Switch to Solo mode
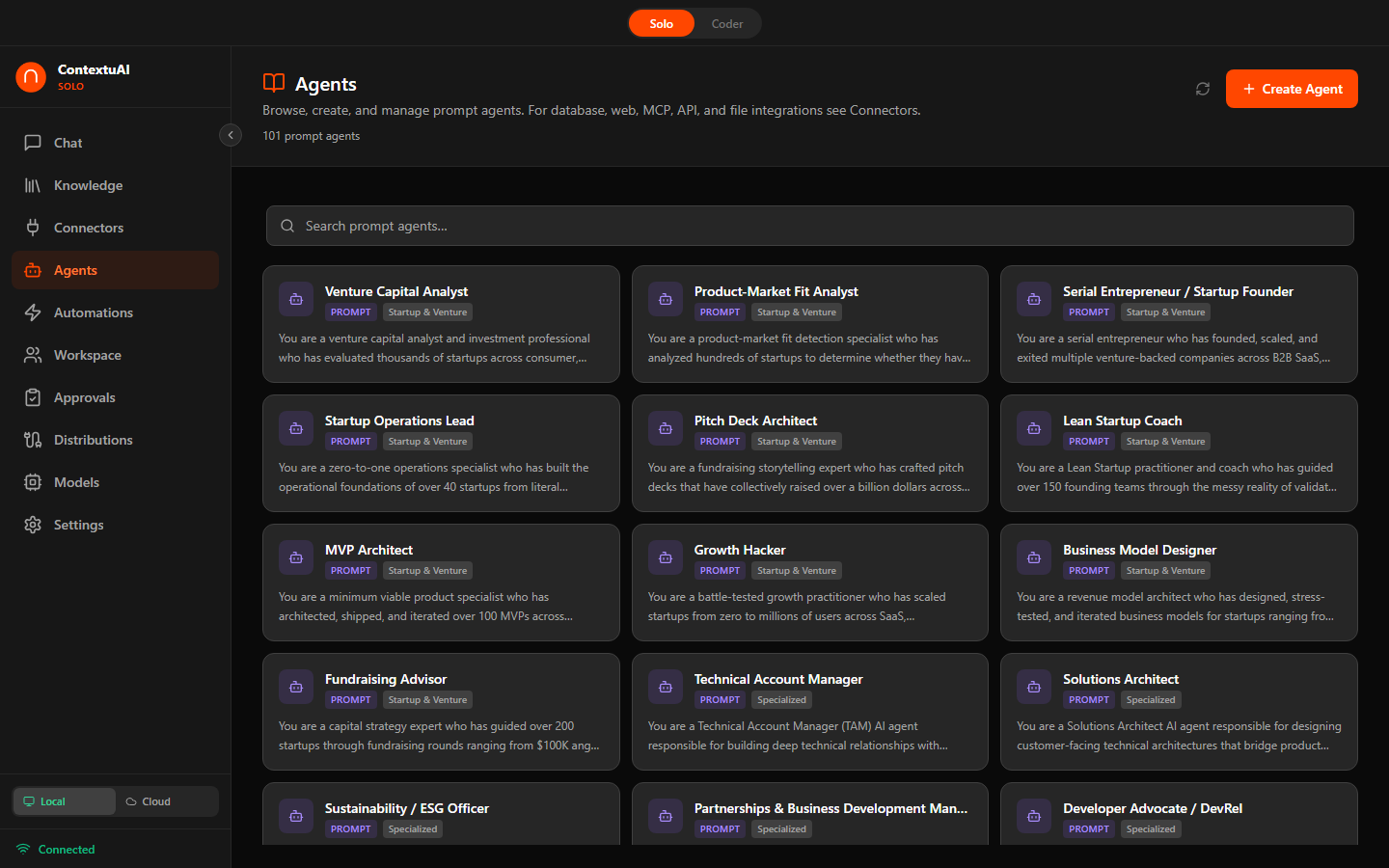Image resolution: width=1389 pixels, height=868 pixels. pos(662,23)
